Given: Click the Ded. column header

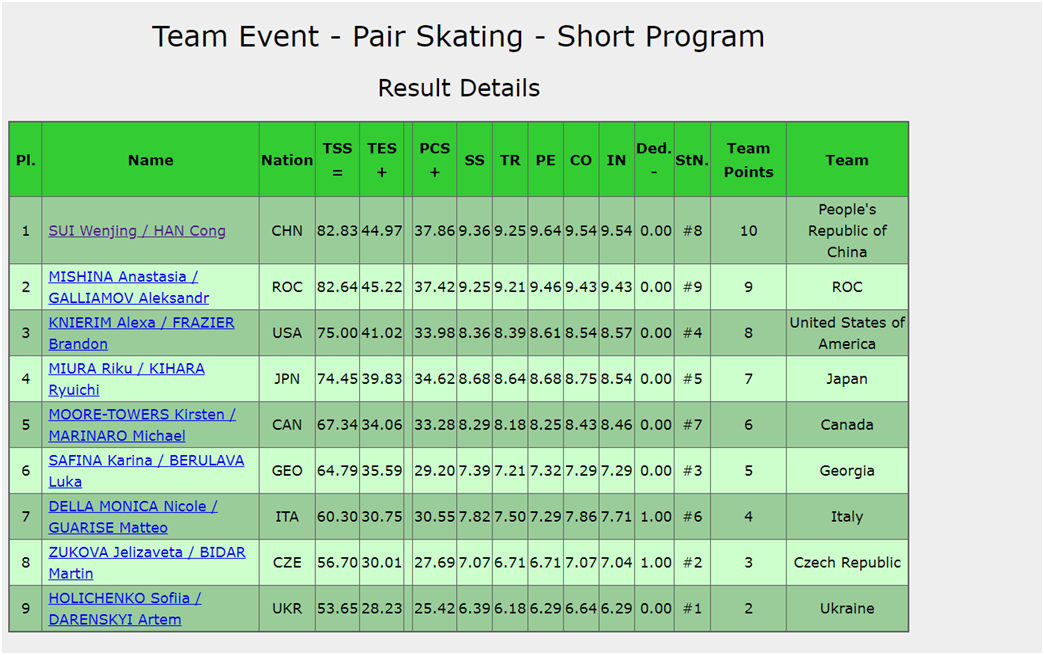Looking at the screenshot, I should [x=654, y=160].
